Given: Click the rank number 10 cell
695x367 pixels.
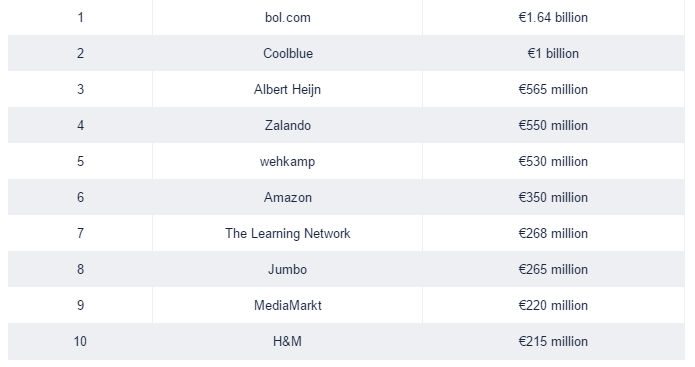Looking at the screenshot, I should pos(80,341).
